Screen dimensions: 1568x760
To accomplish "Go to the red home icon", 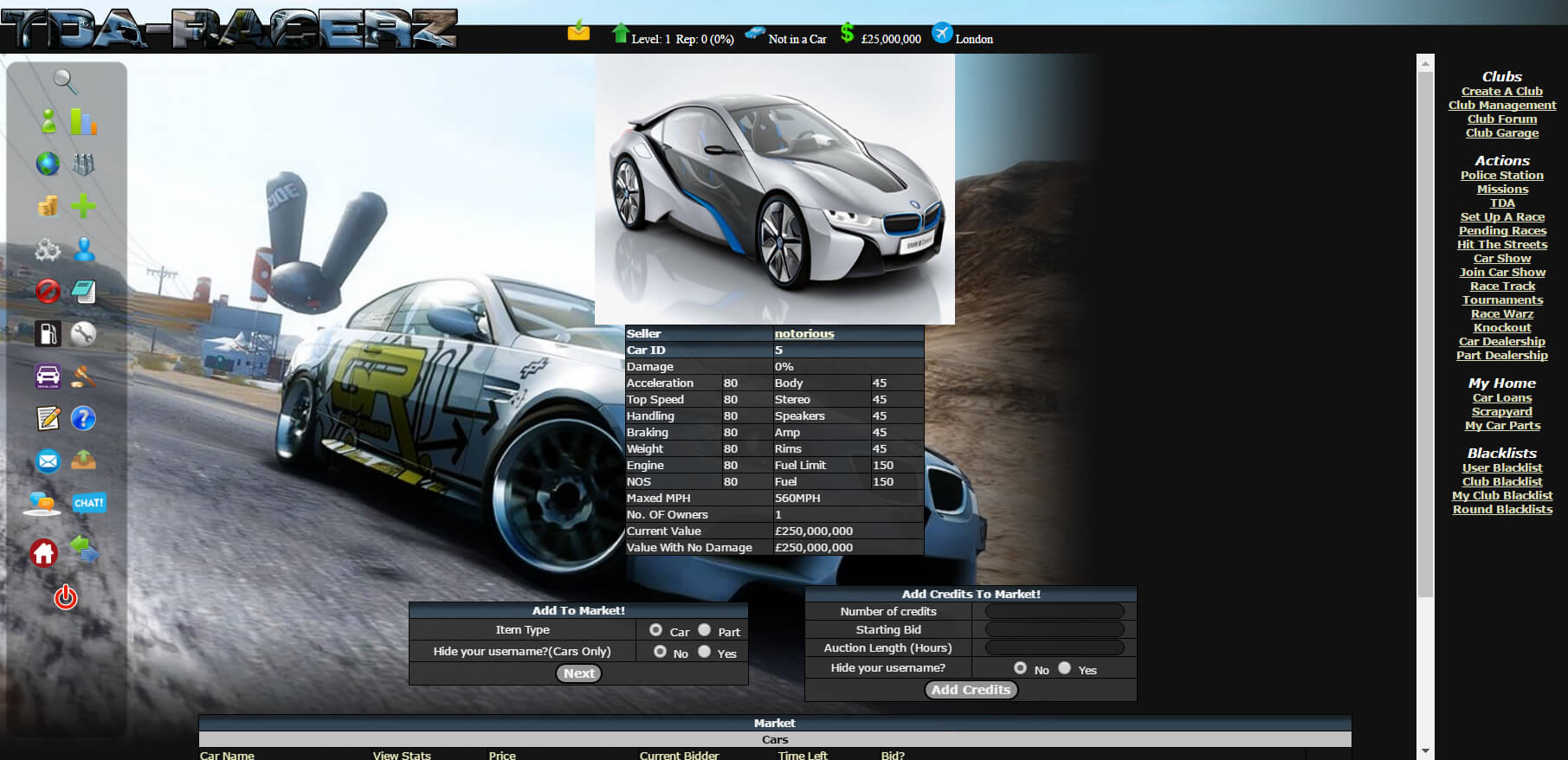I will (43, 552).
